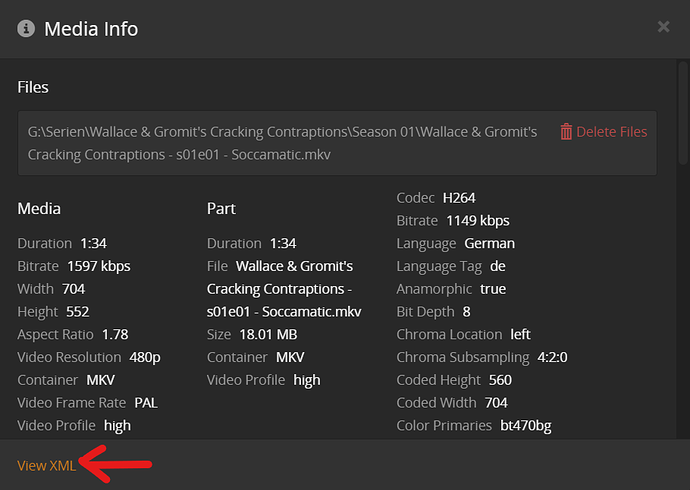690x490 pixels.
Task: Close the Media Info dialog
Action: [663, 27]
